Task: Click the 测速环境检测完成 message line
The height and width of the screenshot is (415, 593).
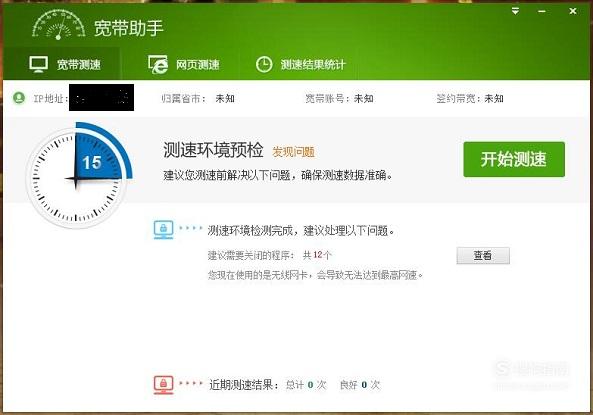Action: click(x=301, y=230)
